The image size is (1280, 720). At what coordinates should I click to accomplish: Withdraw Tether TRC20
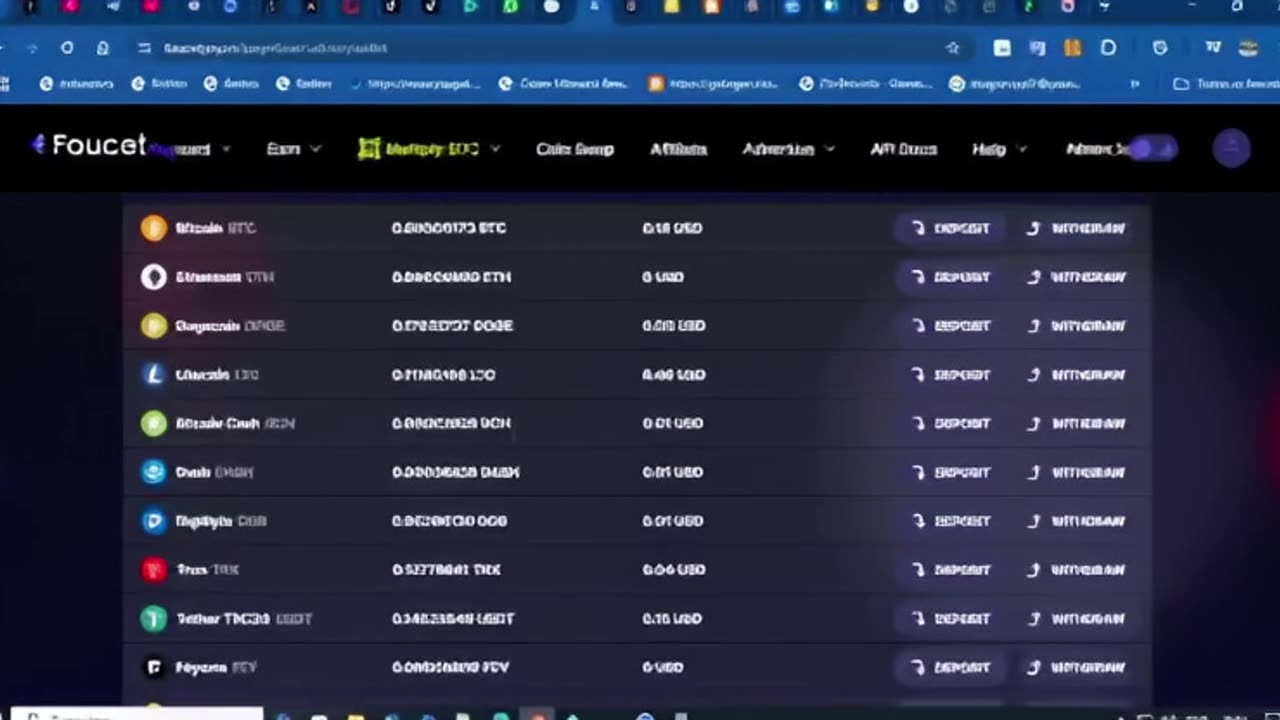coord(1076,619)
